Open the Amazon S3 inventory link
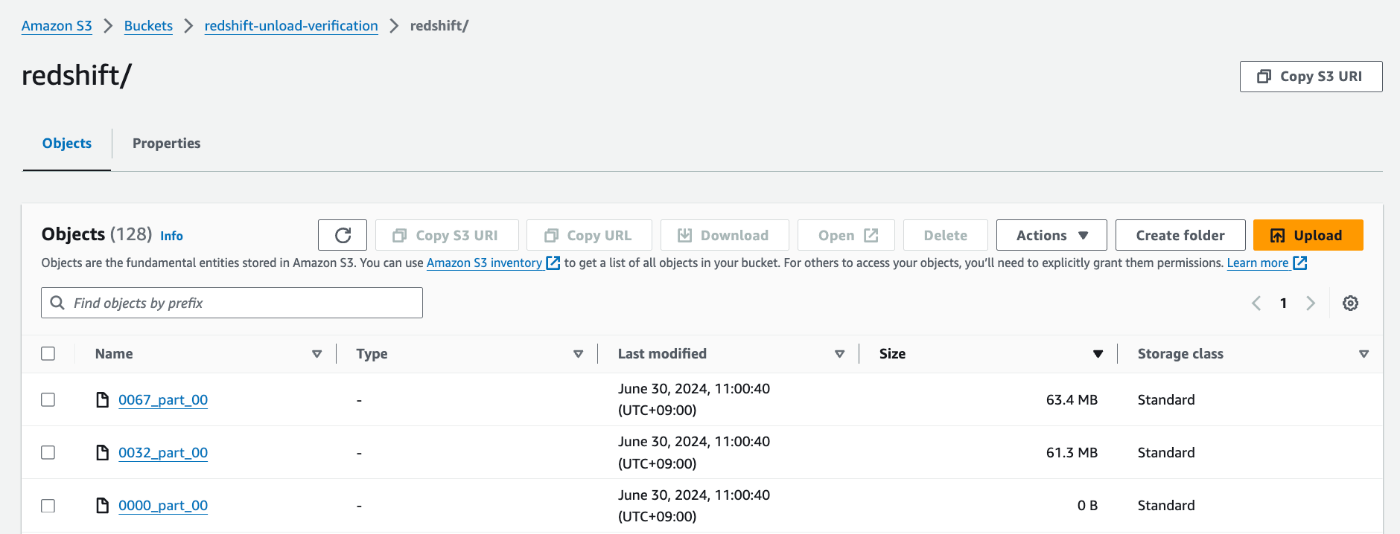This screenshot has width=1400, height=534. click(x=484, y=263)
